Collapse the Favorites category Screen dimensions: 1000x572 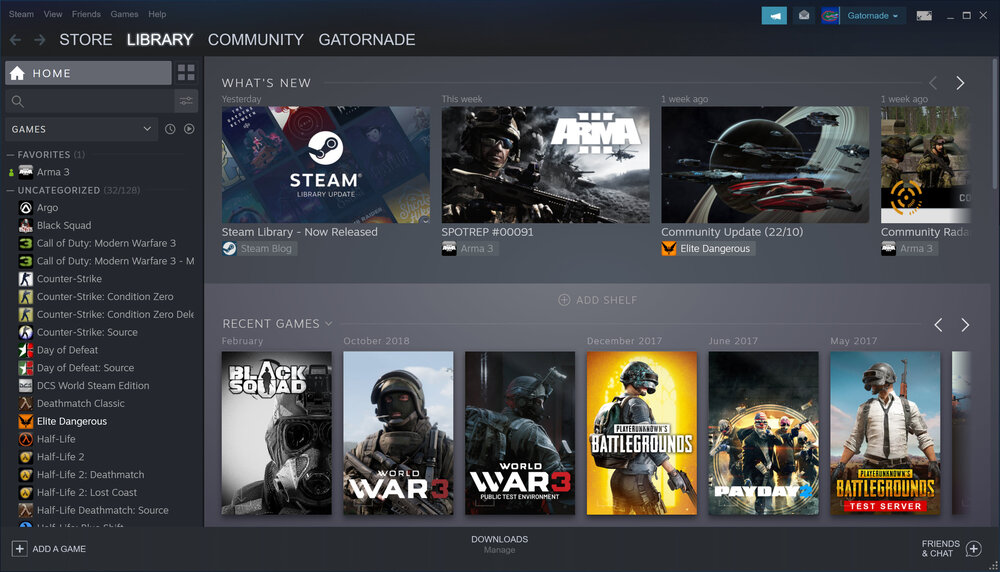tap(10, 154)
